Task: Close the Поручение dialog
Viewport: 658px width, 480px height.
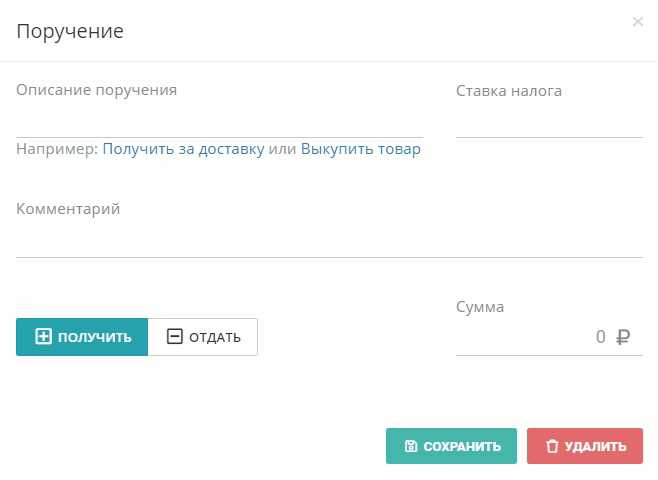Action: coord(637,21)
